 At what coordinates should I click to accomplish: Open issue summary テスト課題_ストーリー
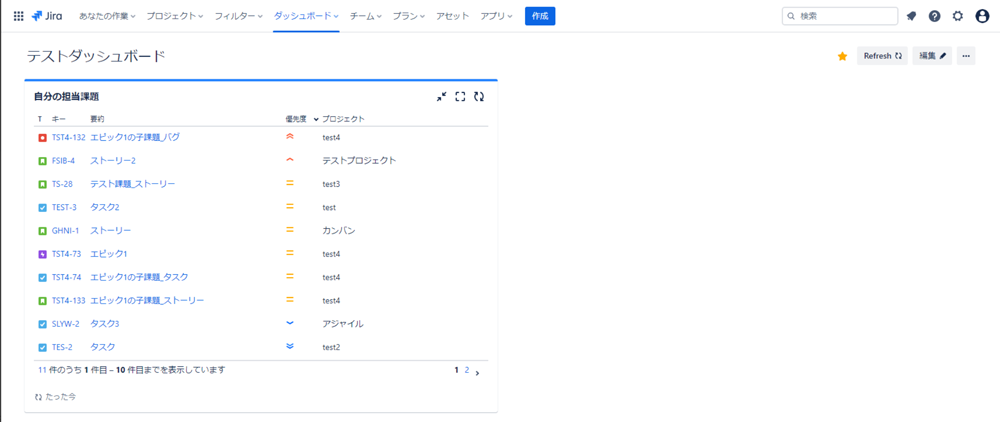click(x=133, y=184)
